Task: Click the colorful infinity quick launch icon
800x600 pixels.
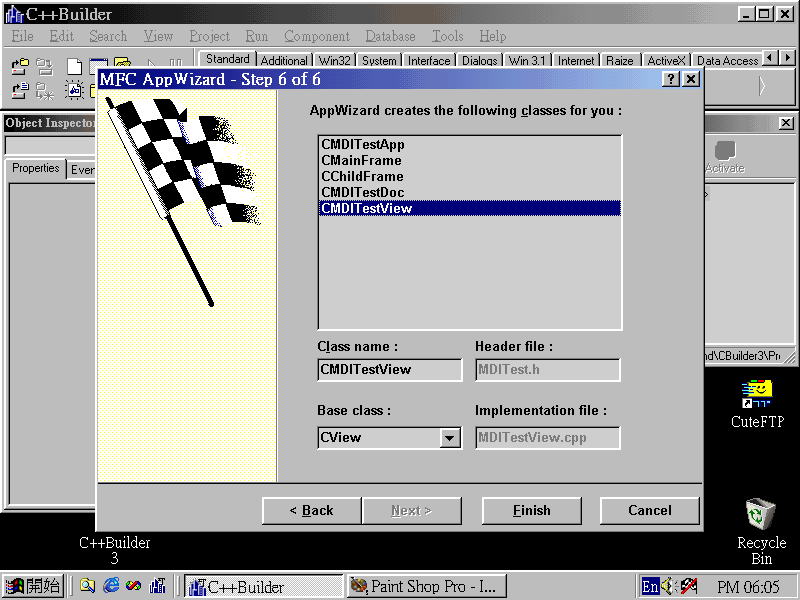Action: 134,585
